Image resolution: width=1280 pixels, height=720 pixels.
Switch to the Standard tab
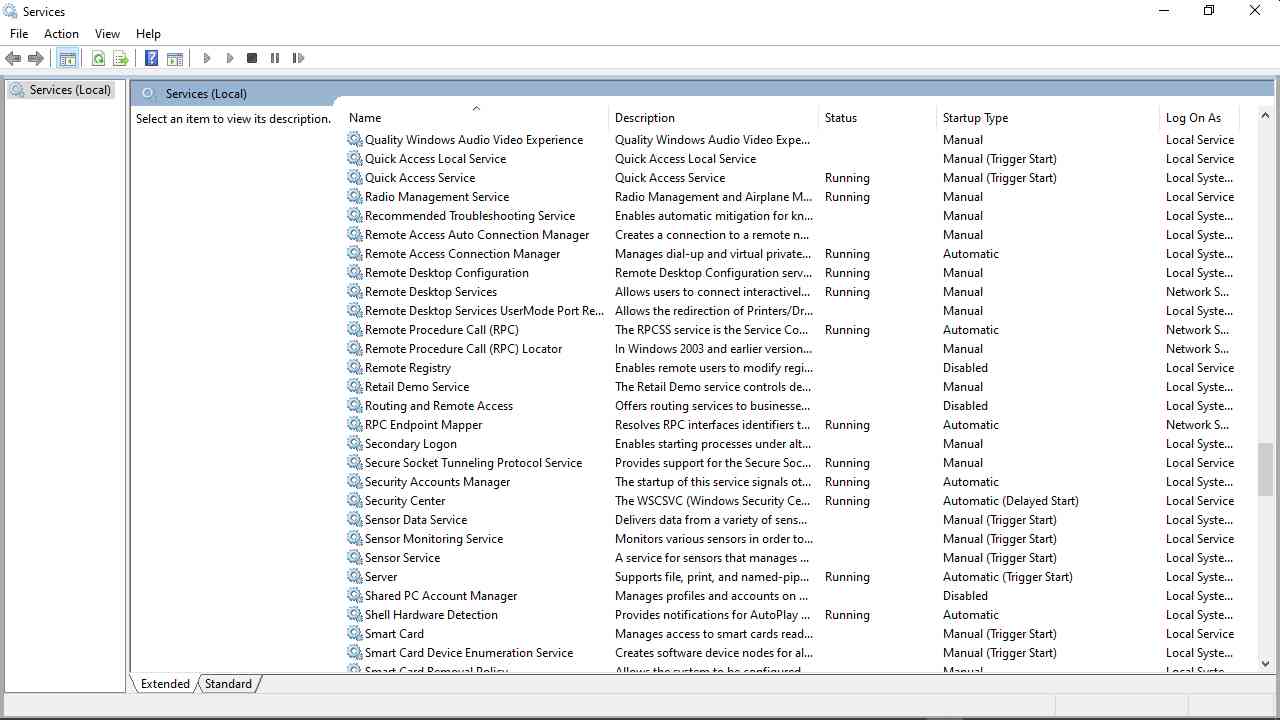click(x=229, y=684)
